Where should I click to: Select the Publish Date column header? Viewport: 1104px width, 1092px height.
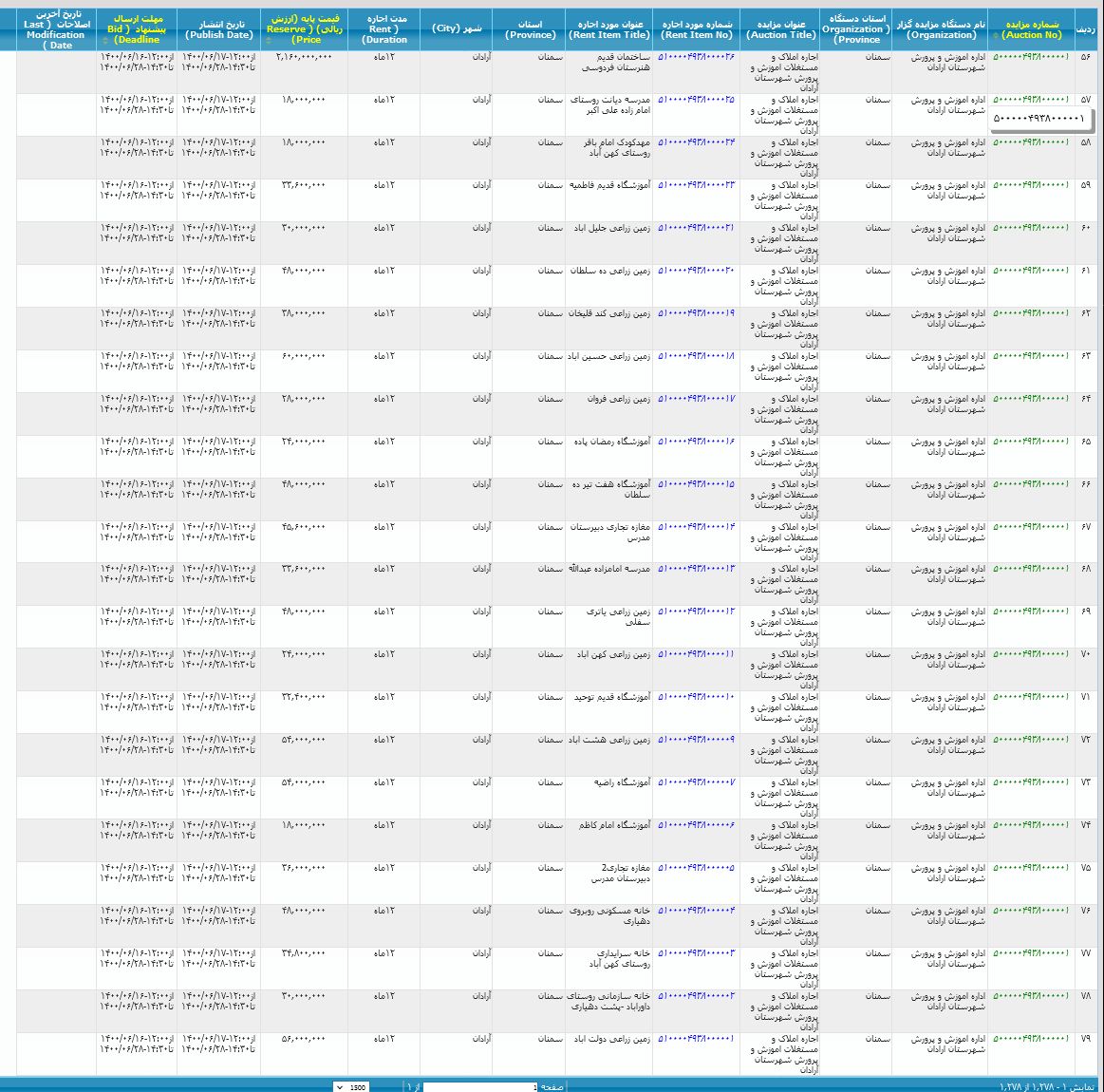[218, 29]
